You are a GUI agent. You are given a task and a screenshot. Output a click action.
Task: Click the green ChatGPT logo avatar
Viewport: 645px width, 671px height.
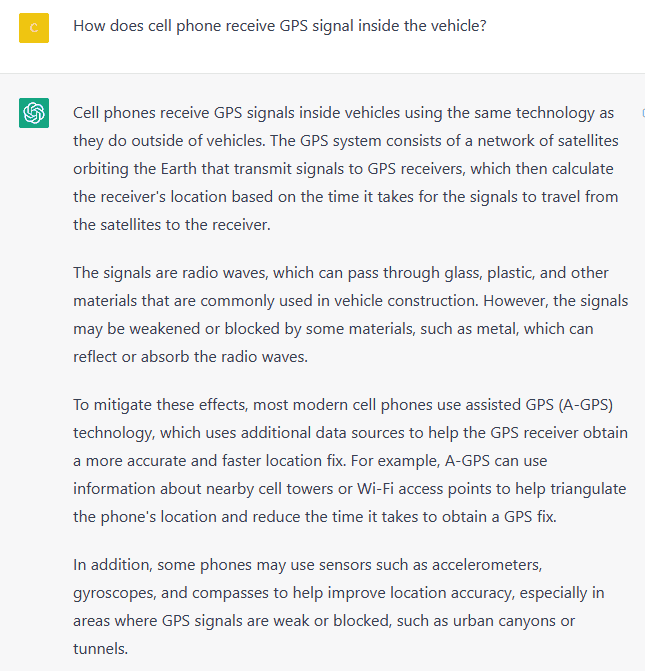(x=34, y=113)
